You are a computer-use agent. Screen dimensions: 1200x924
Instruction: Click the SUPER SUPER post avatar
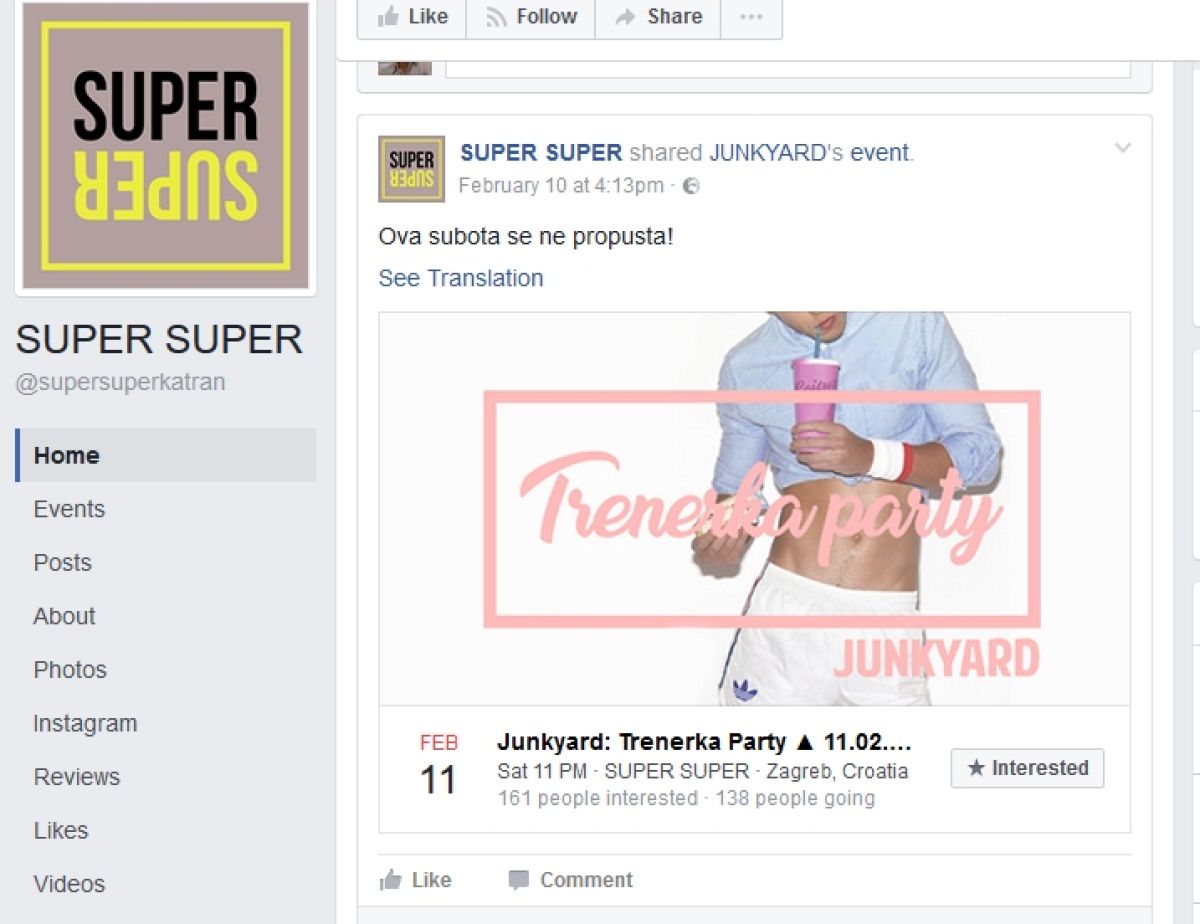[x=411, y=169]
